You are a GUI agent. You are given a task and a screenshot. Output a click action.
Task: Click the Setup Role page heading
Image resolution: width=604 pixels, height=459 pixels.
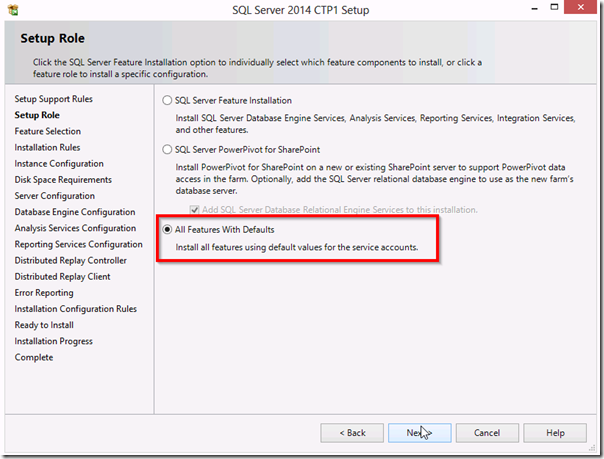point(52,39)
